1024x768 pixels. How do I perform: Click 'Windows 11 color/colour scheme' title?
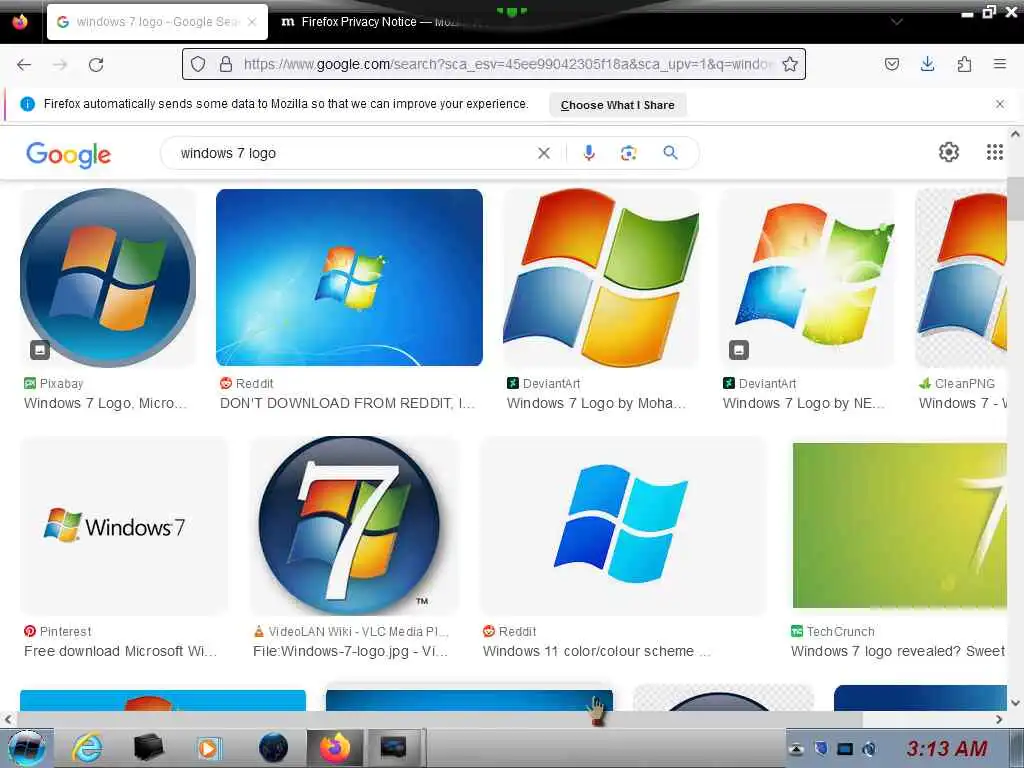tap(596, 651)
